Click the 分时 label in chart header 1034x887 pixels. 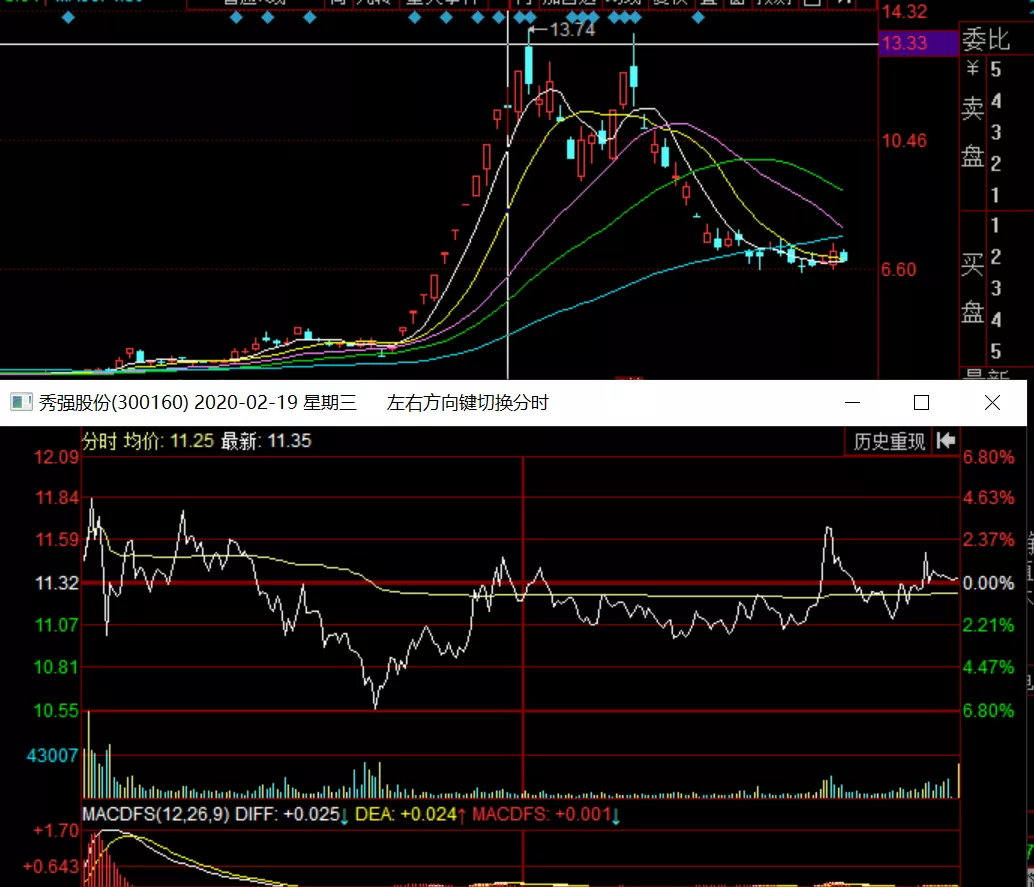pyautogui.click(x=100, y=441)
